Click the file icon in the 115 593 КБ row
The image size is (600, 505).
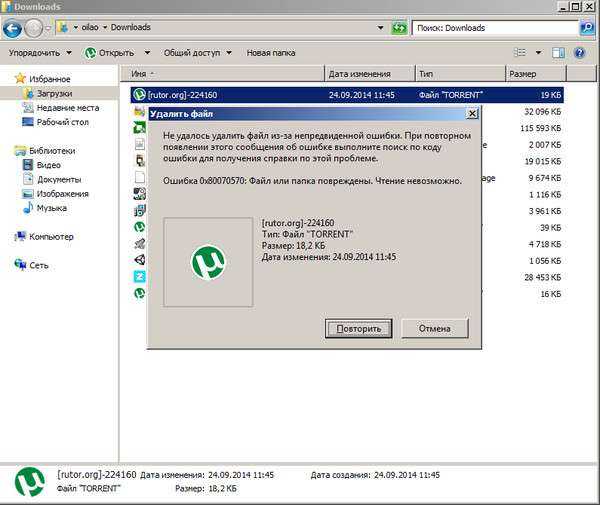[139, 128]
